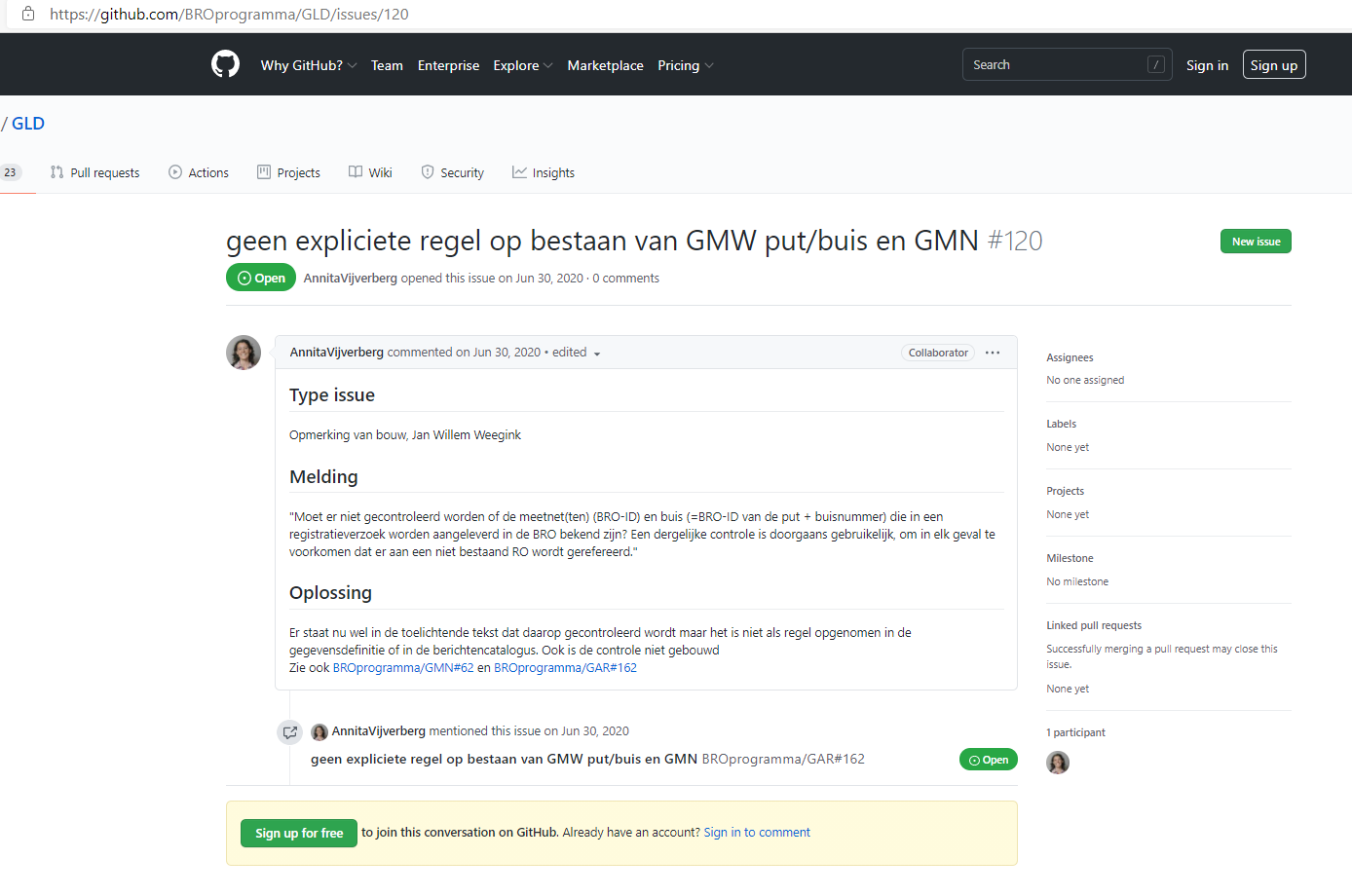The image size is (1352, 896).
Task: Open the comment's three-dot options menu
Action: click(993, 353)
